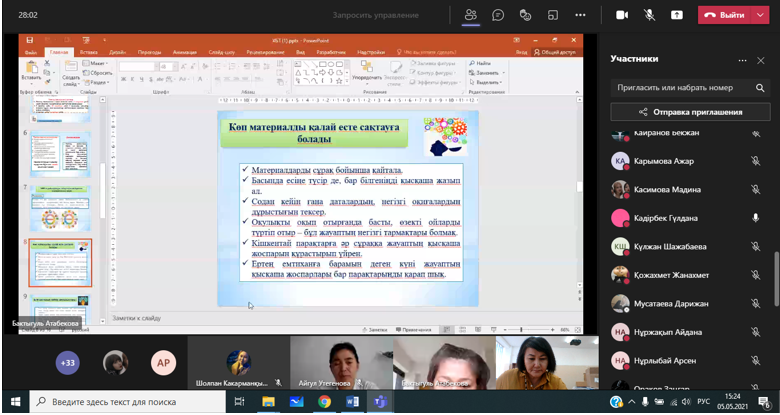Click the Отправка приглашения button
The width and height of the screenshot is (780, 415).
point(689,112)
